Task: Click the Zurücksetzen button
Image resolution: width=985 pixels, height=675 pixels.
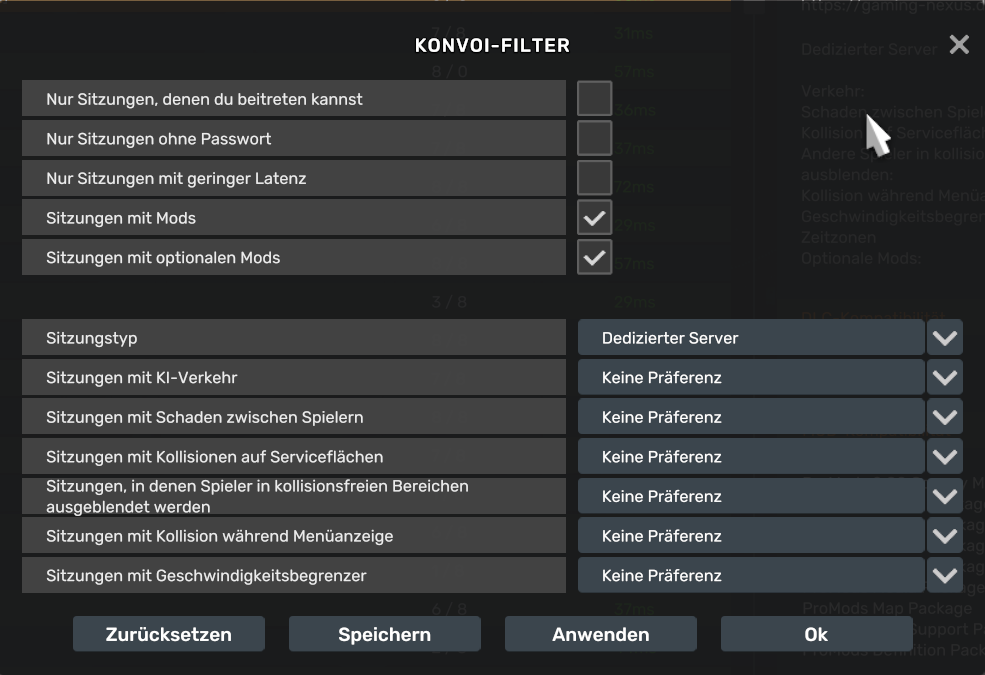Action: click(168, 634)
